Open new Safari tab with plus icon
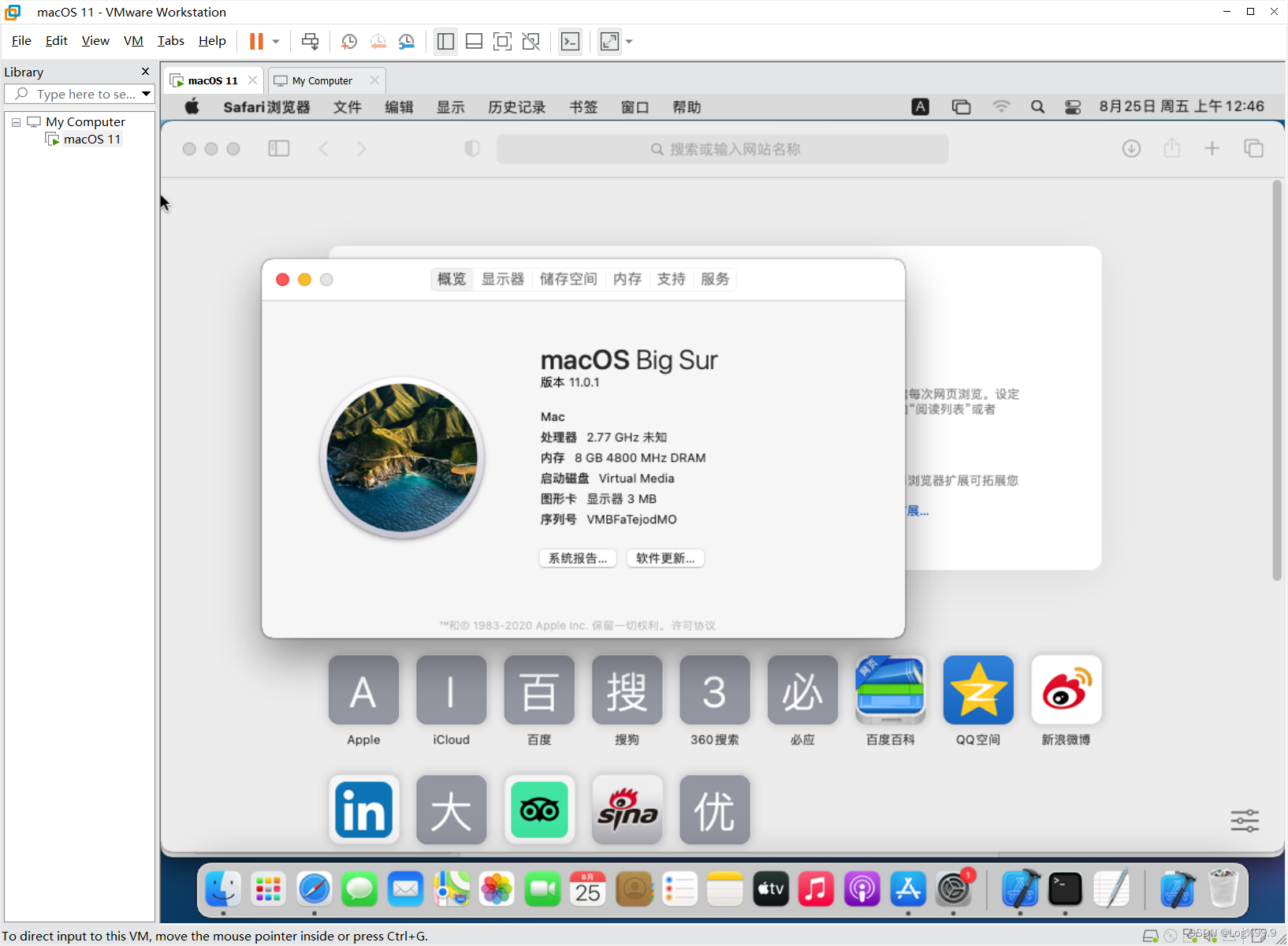The width and height of the screenshot is (1288, 946). [1212, 148]
